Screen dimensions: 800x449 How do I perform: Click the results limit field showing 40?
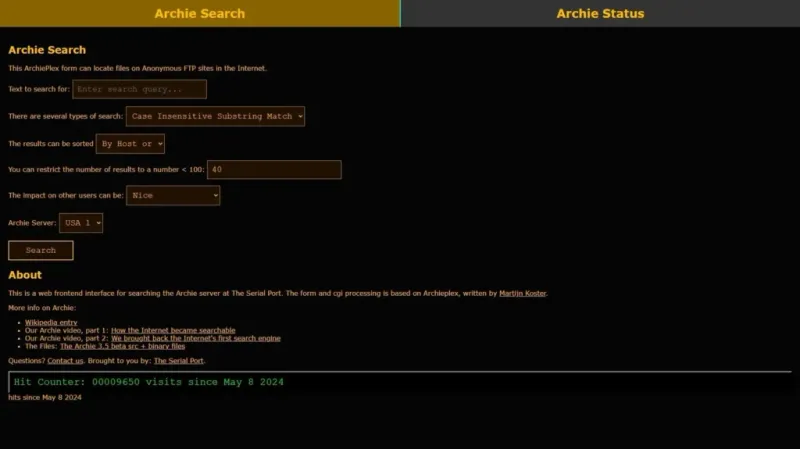(274, 169)
